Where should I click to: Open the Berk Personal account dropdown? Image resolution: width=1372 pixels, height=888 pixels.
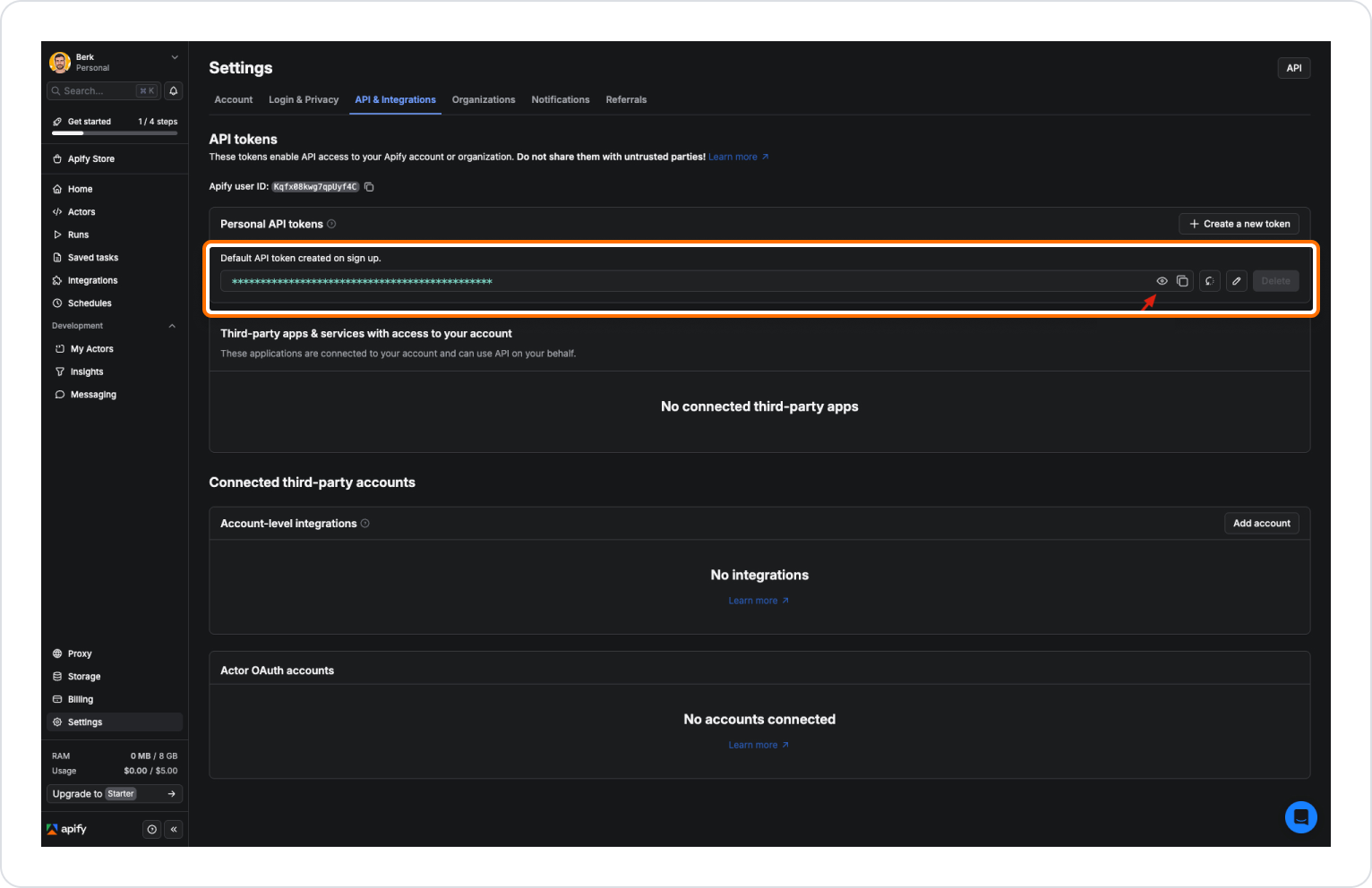pos(115,62)
